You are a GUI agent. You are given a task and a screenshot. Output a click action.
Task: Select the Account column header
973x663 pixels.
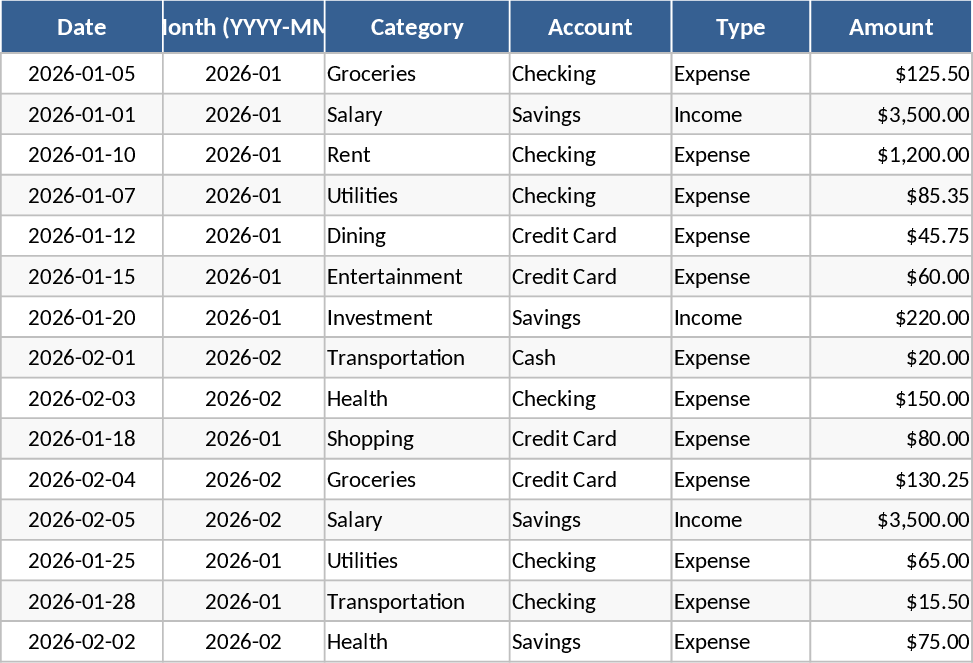point(590,27)
